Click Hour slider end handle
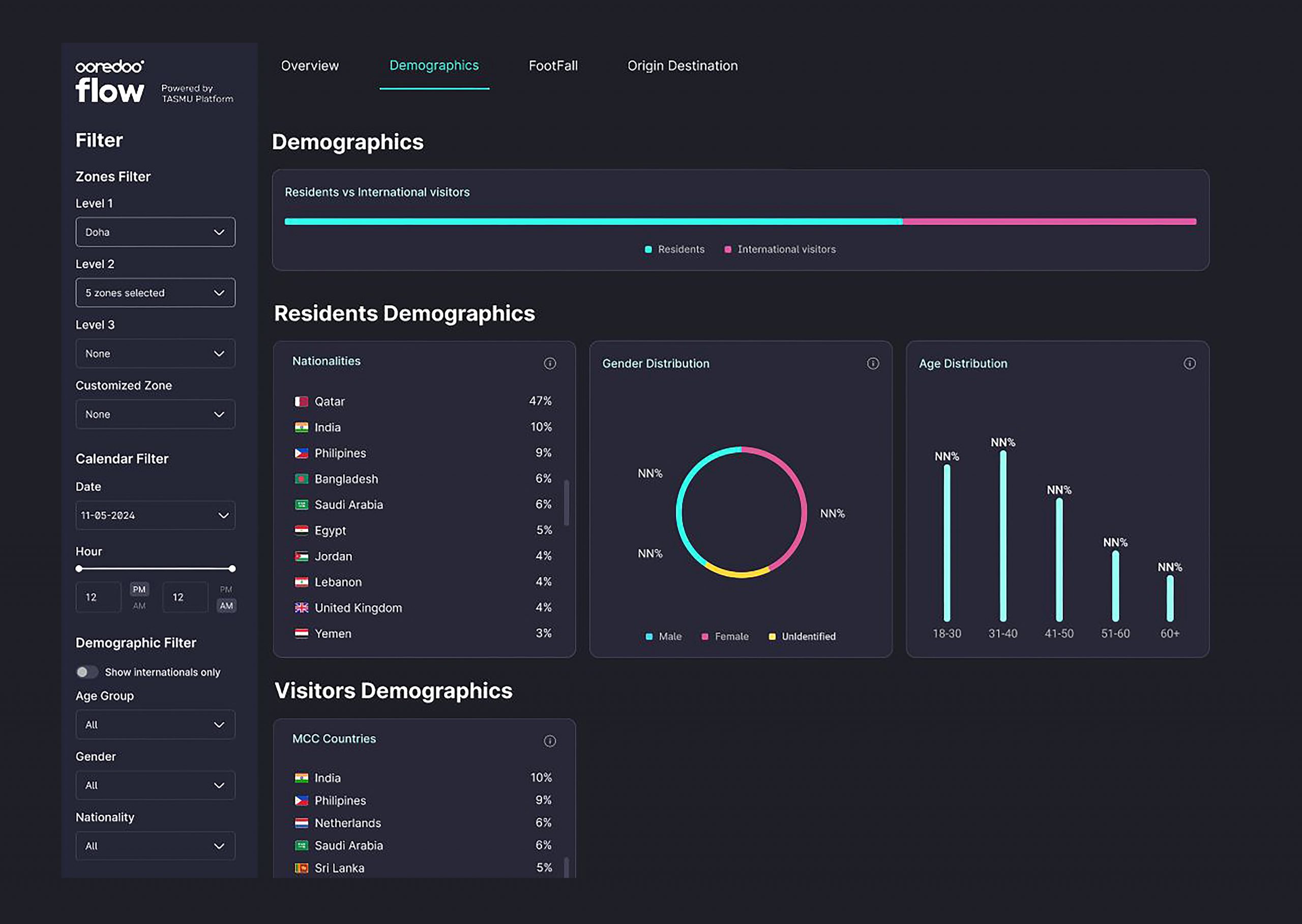The image size is (1302, 924). pos(232,569)
